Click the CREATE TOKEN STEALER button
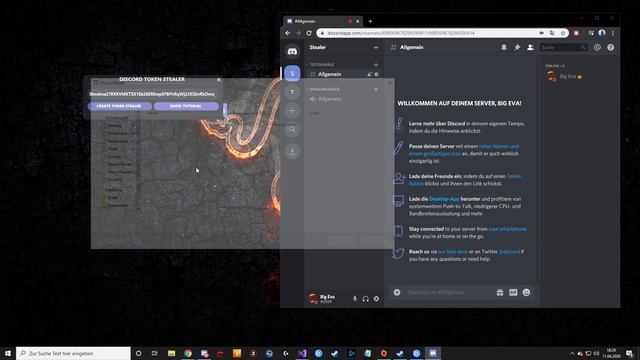The height and width of the screenshot is (360, 640). [119, 106]
